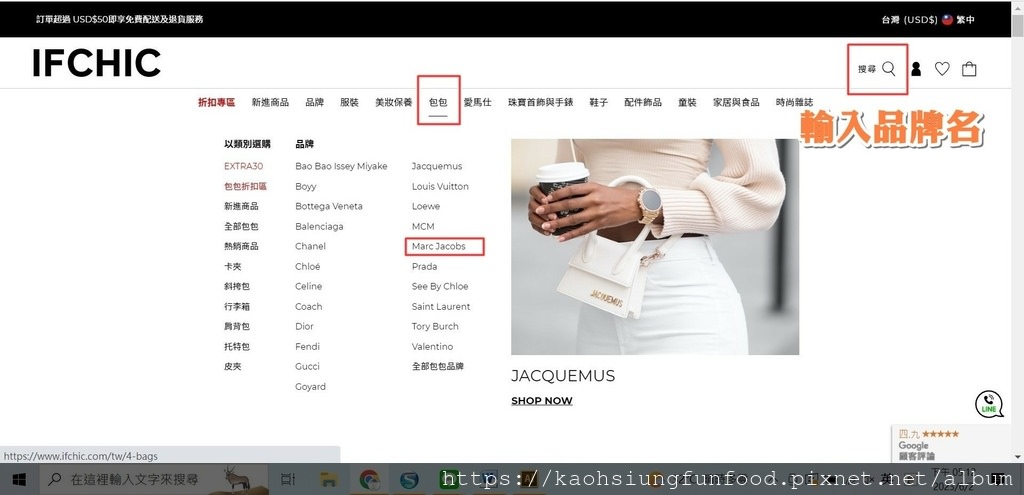
Task: Open the 愛馬仕 menu
Action: click(x=477, y=103)
